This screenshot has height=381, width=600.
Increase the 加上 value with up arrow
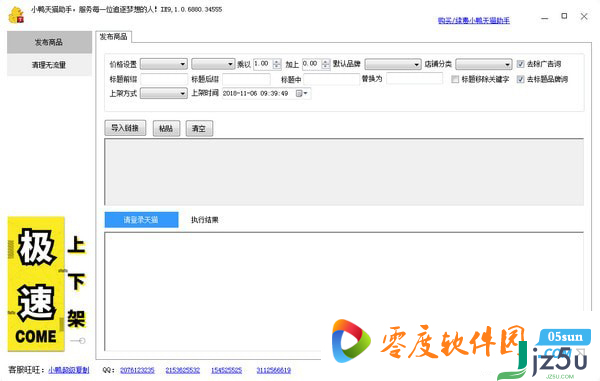(x=326, y=62)
